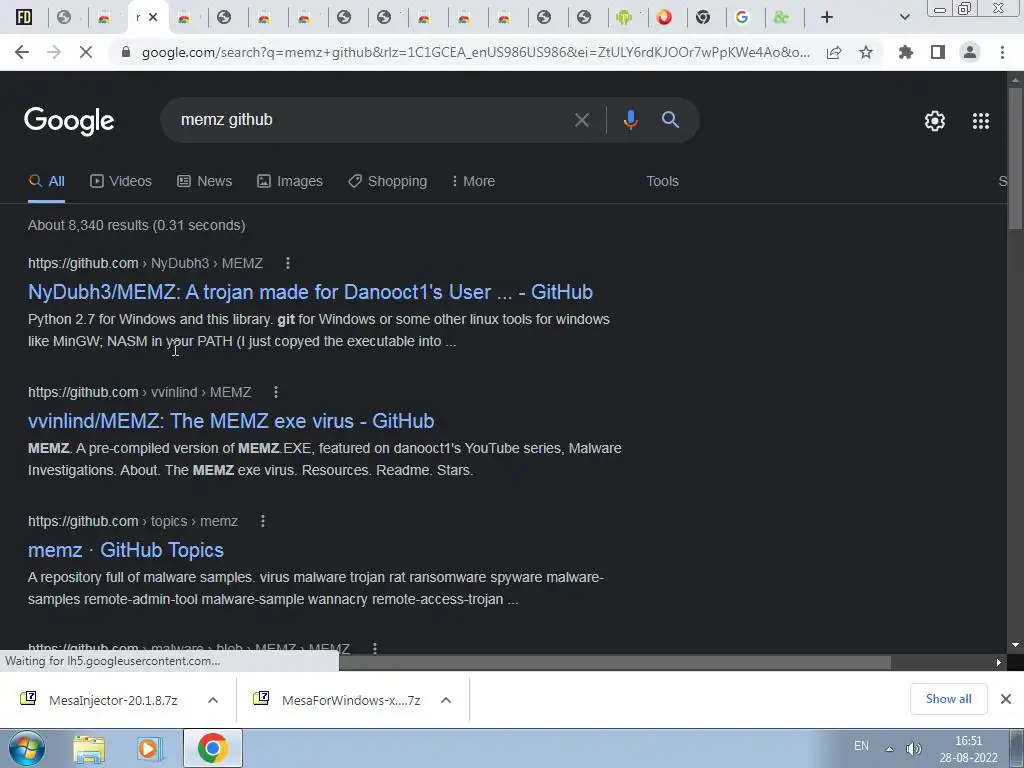Show hidden system tray icons

click(889, 749)
